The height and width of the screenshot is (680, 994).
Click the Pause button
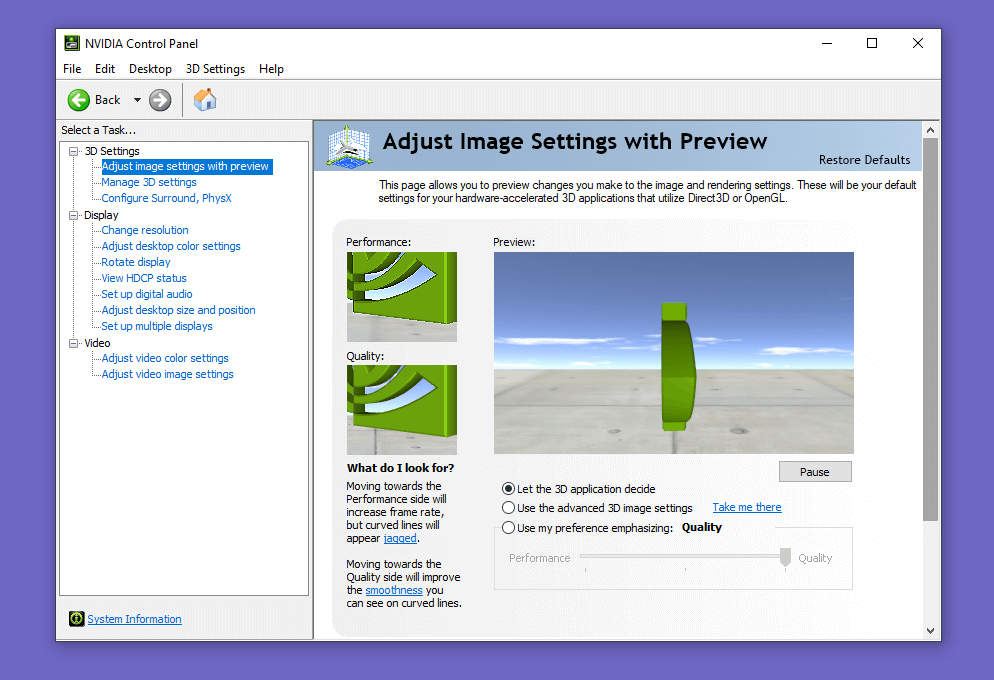[x=815, y=472]
